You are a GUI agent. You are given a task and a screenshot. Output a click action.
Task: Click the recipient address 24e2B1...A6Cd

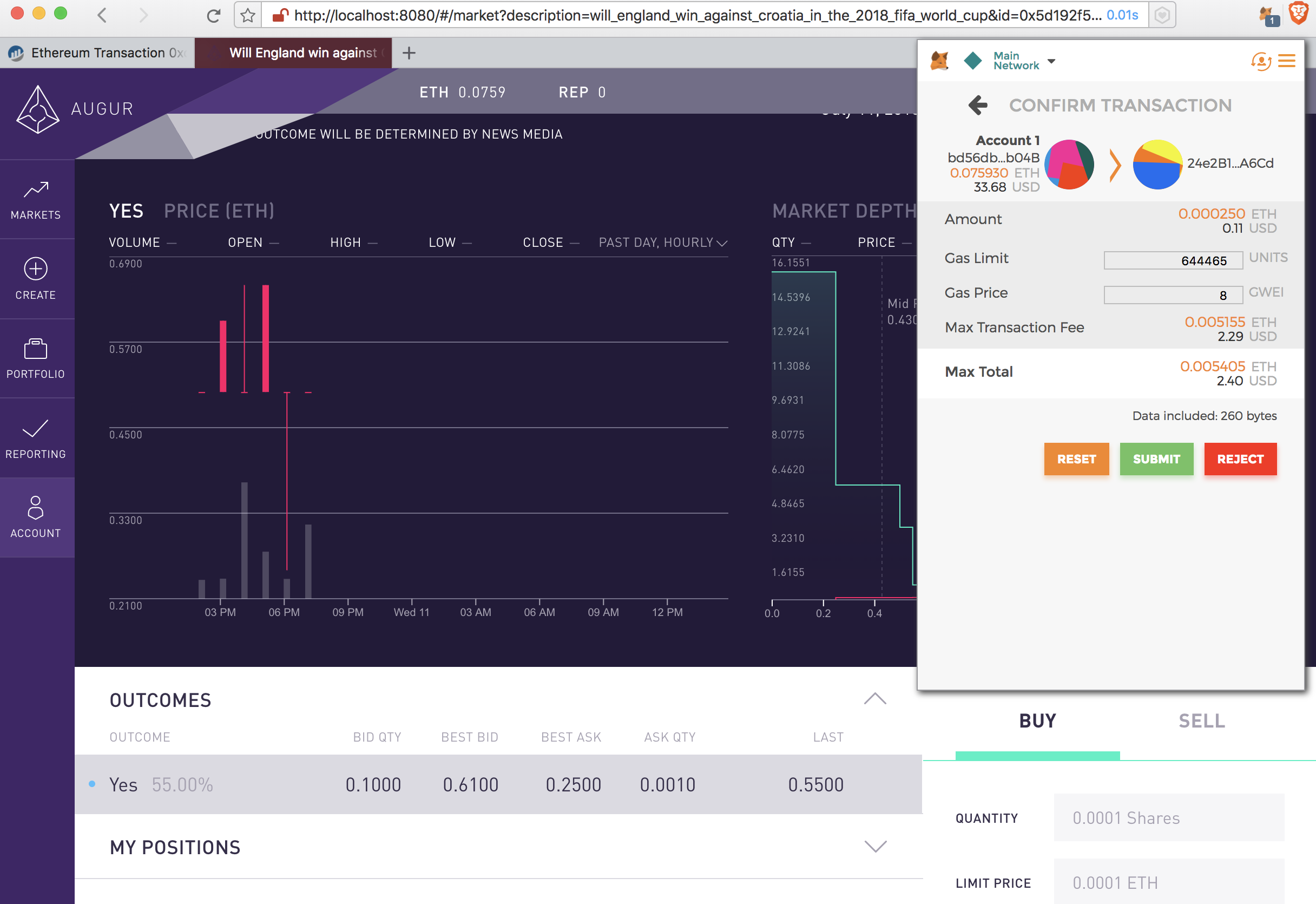point(1230,163)
